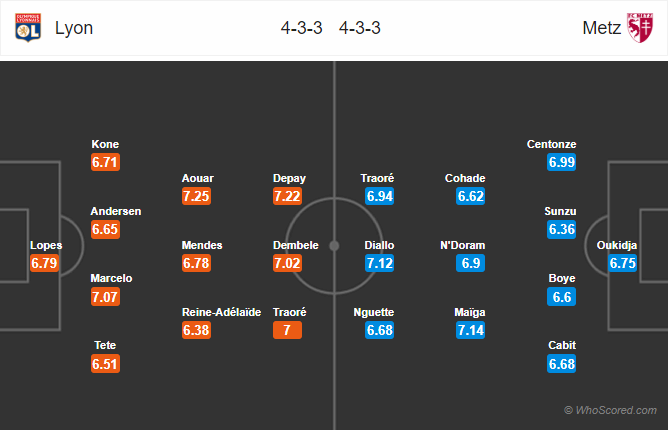Click Diallo's 7.12 rating badge
This screenshot has width=668, height=430.
click(379, 263)
